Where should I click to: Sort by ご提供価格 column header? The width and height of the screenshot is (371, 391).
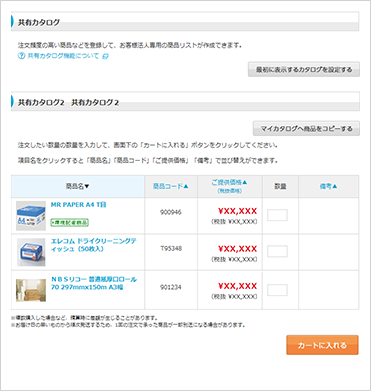[229, 183]
